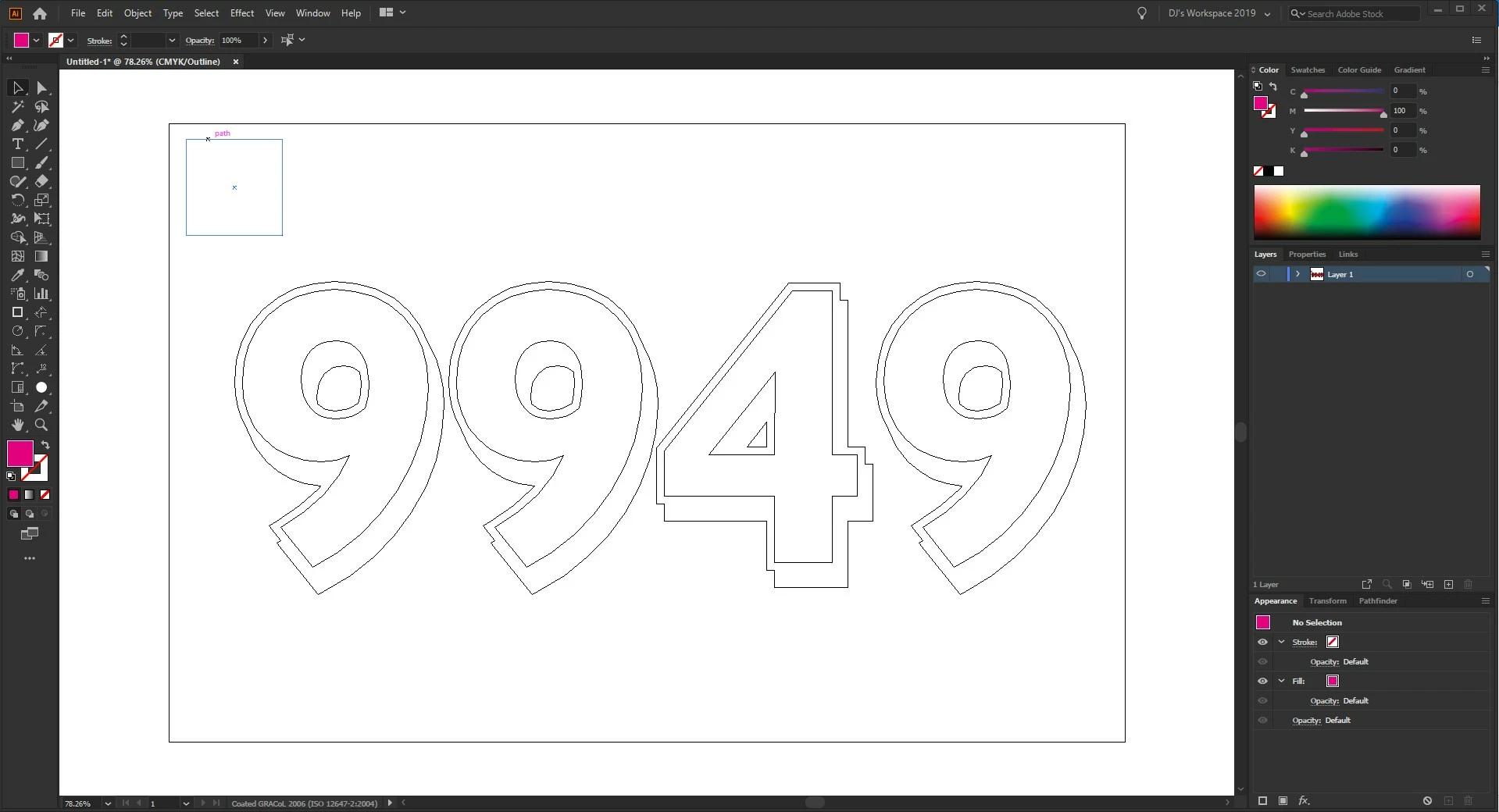
Task: Select the Rectangle tool
Action: pos(17,163)
